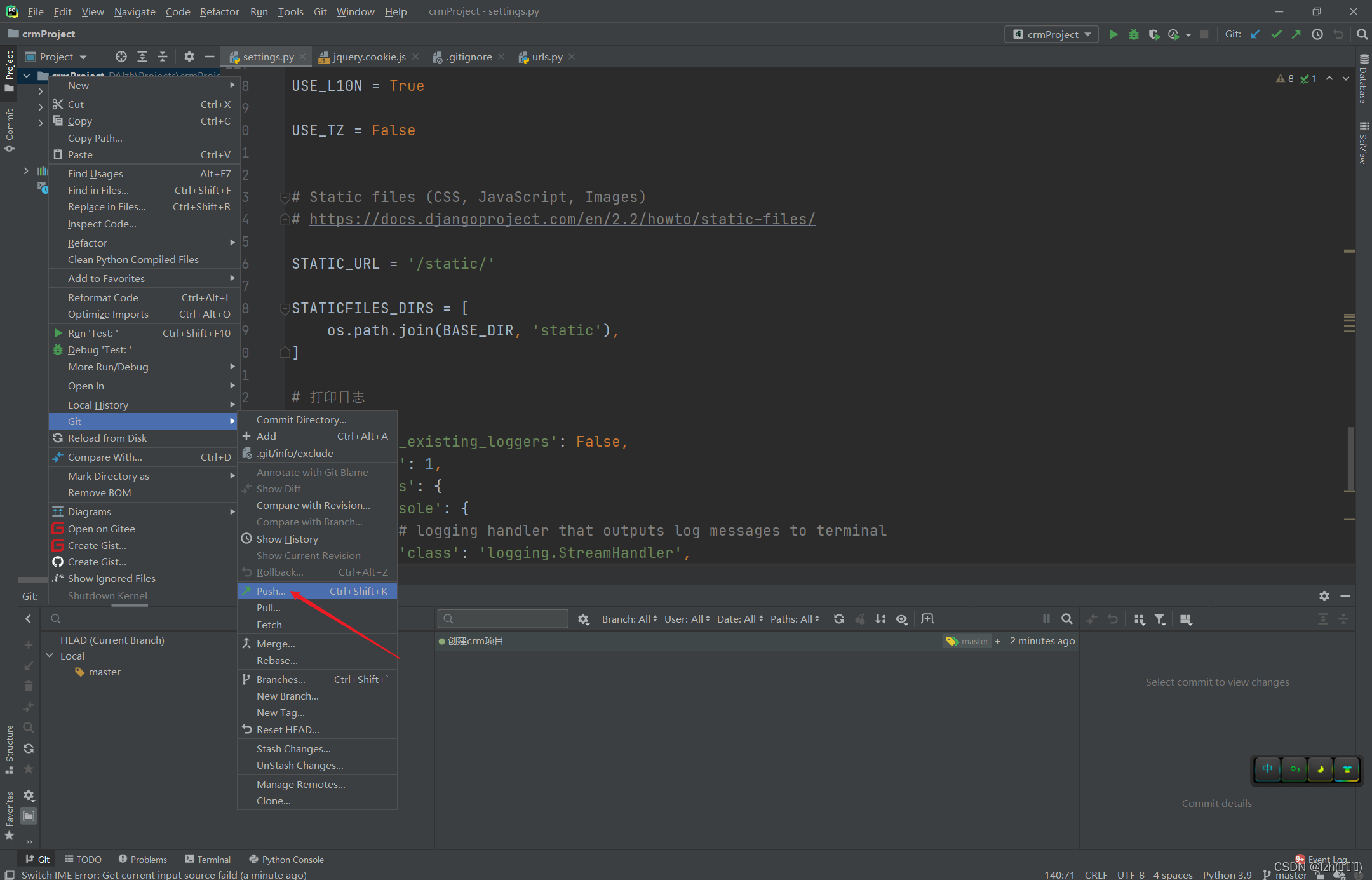Click the Git log search field

(x=502, y=618)
